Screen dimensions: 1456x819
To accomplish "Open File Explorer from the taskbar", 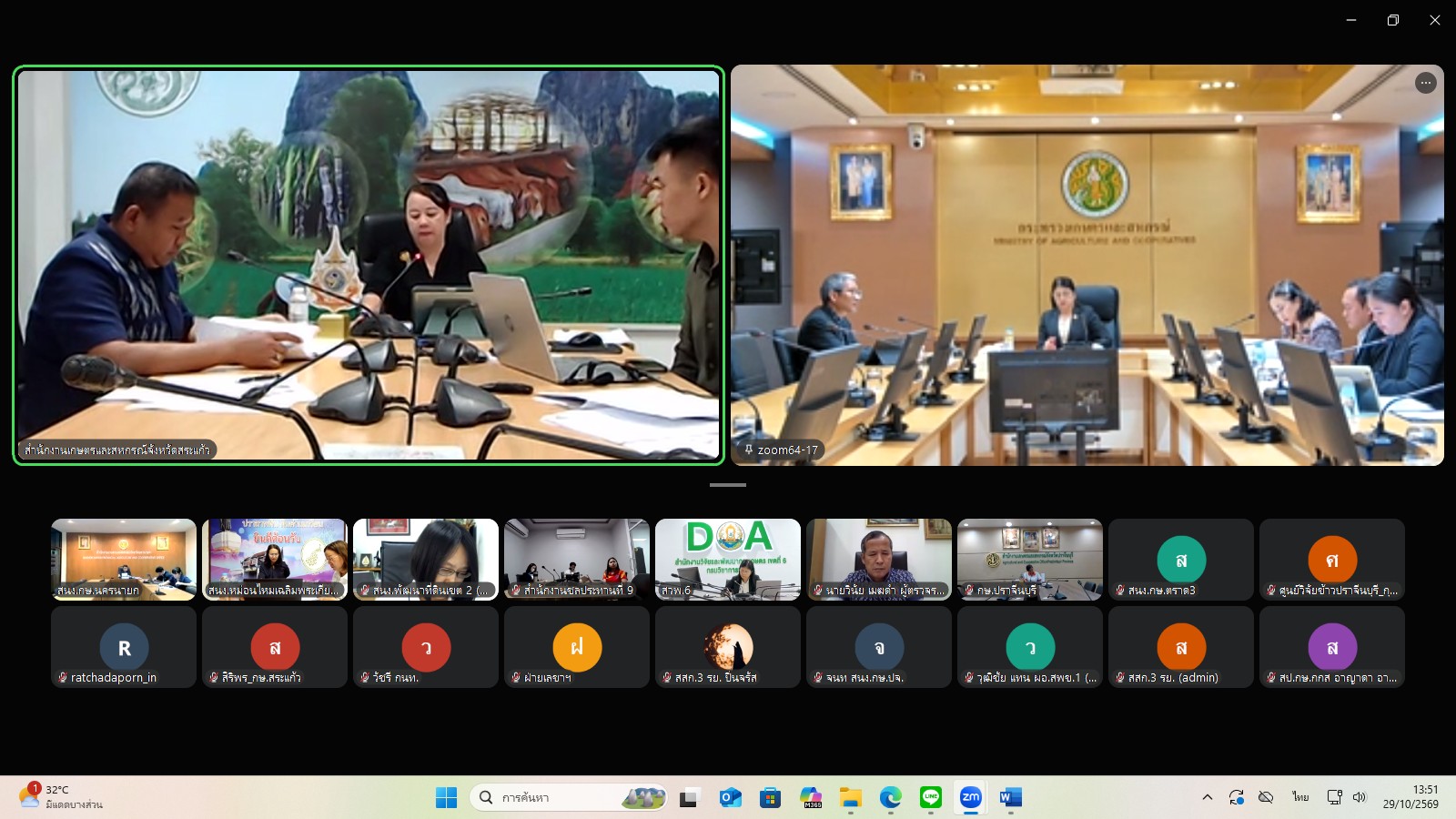I will 851,797.
